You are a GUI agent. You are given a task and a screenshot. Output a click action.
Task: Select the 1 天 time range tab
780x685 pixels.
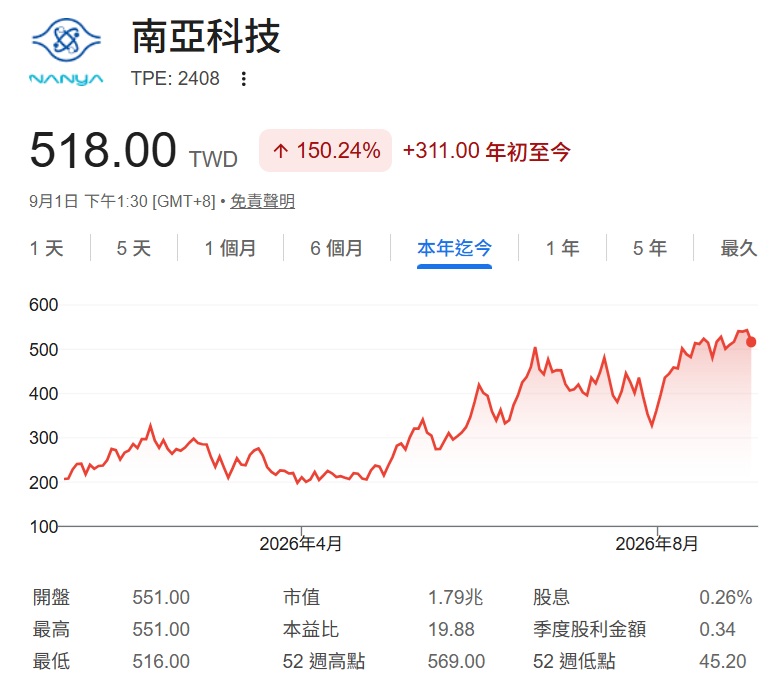pyautogui.click(x=47, y=248)
